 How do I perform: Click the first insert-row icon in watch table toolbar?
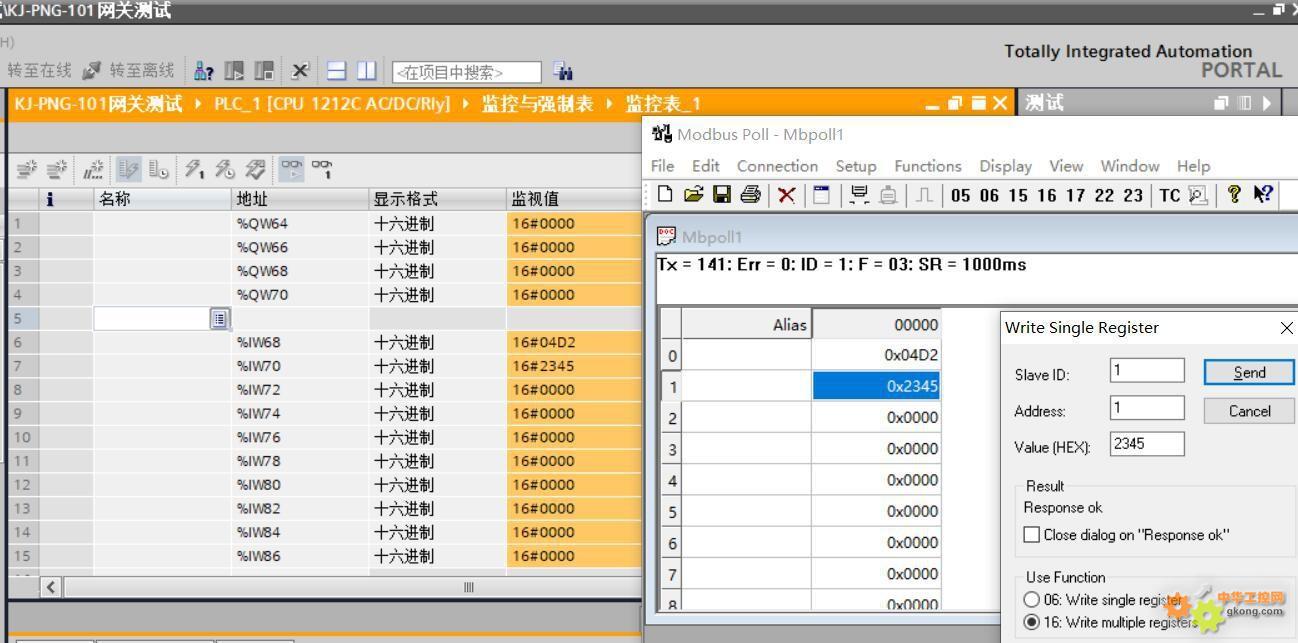tap(27, 169)
